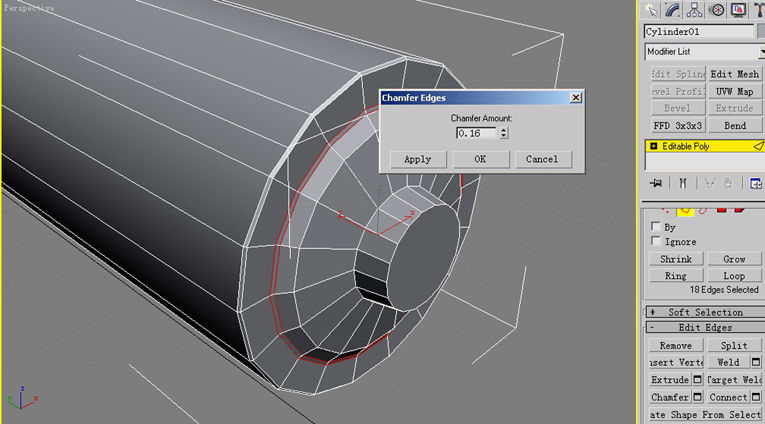Enable the Ignore checkbox

tap(656, 241)
